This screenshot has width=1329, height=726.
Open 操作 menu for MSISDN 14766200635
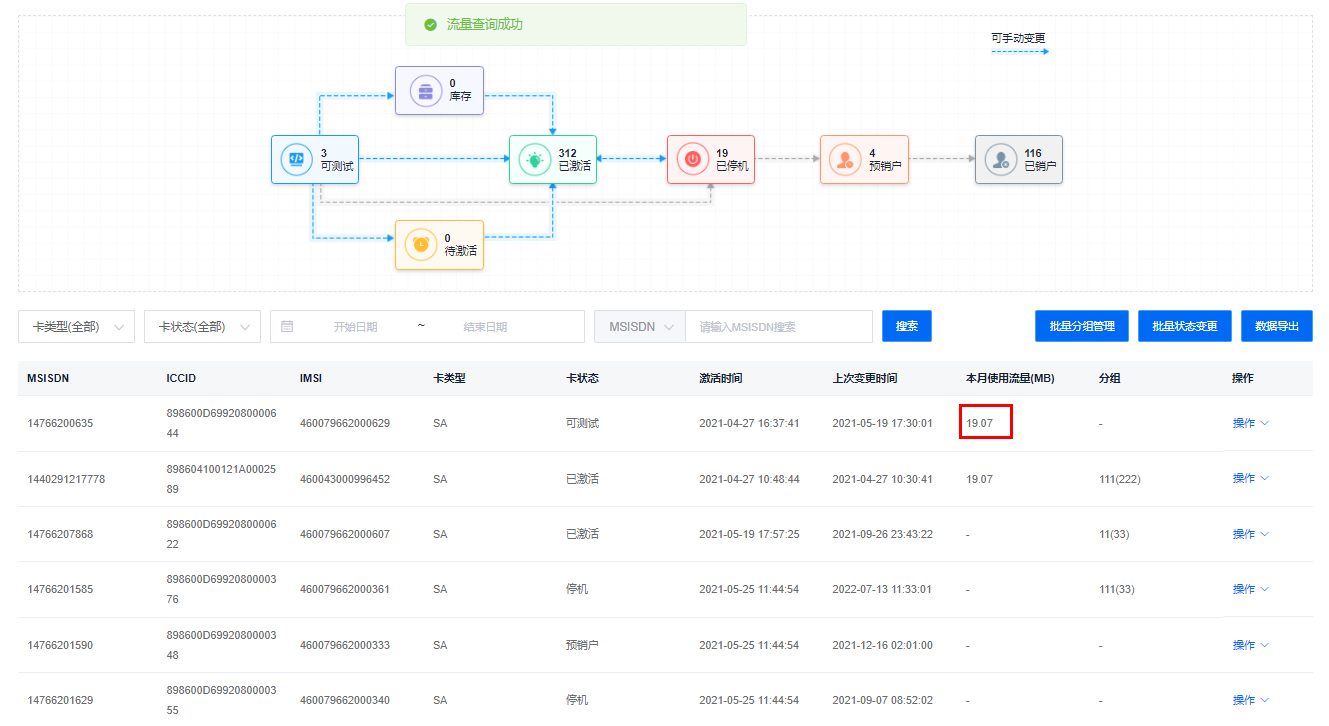tap(1250, 423)
